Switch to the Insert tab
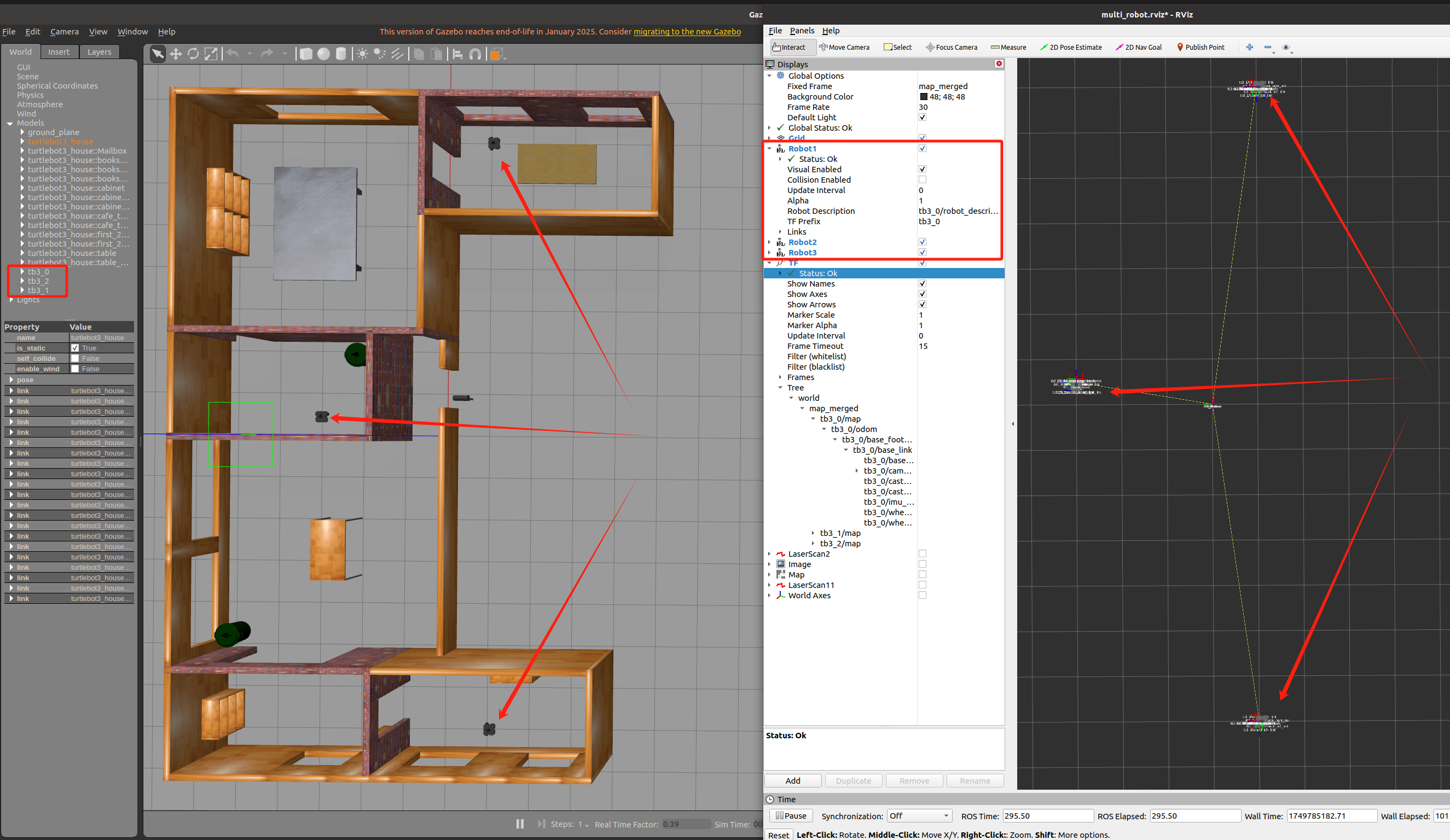1450x840 pixels. [x=59, y=52]
